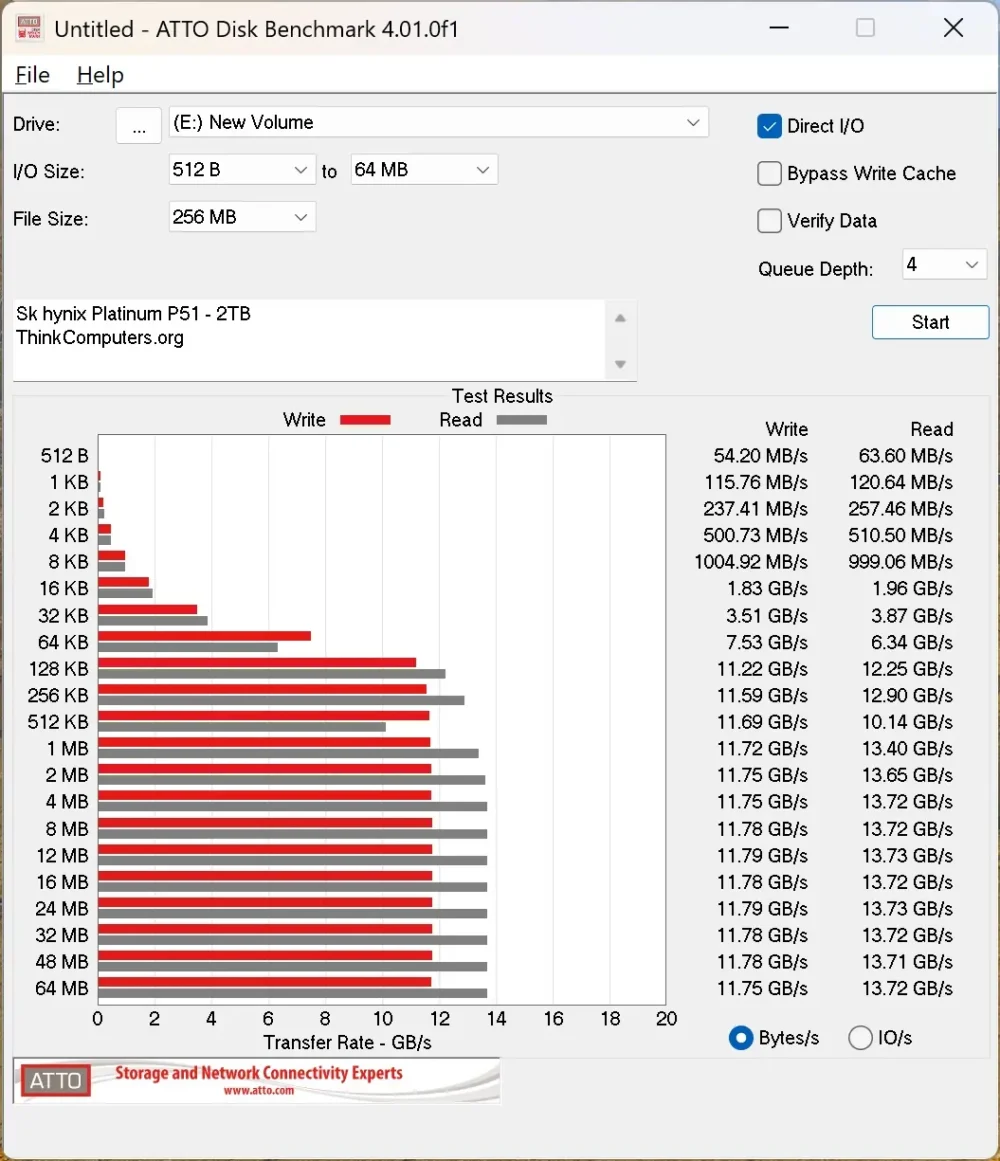This screenshot has height=1161, width=1000.
Task: Start the benchmark test
Action: pos(930,322)
